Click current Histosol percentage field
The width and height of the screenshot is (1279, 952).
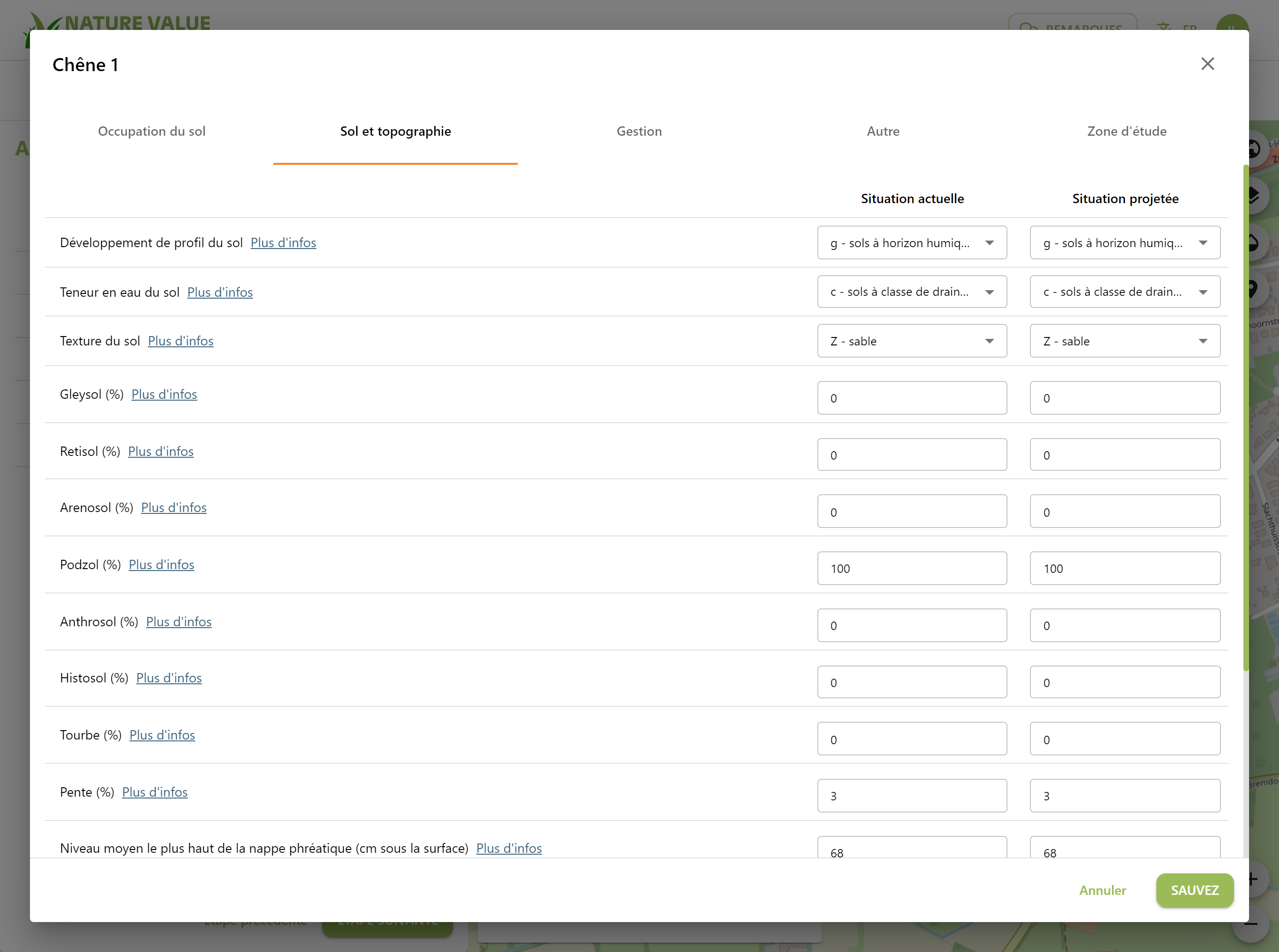coord(912,682)
